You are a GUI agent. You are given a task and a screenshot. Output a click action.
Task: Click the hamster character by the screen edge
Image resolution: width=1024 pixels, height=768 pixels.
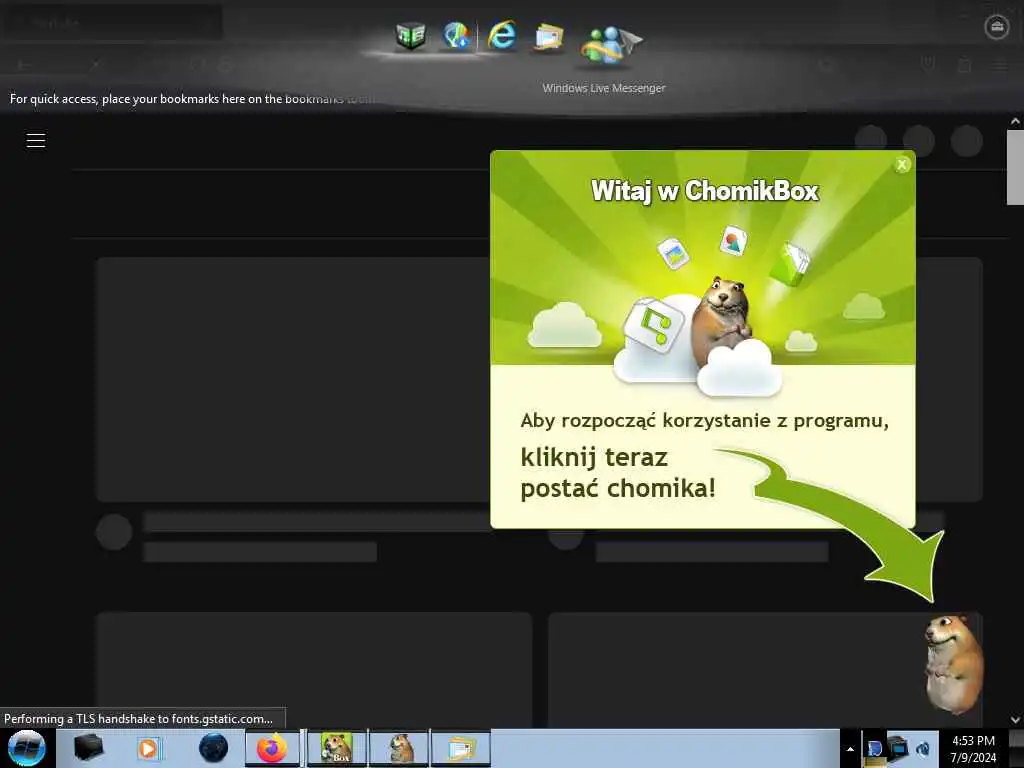(x=953, y=664)
